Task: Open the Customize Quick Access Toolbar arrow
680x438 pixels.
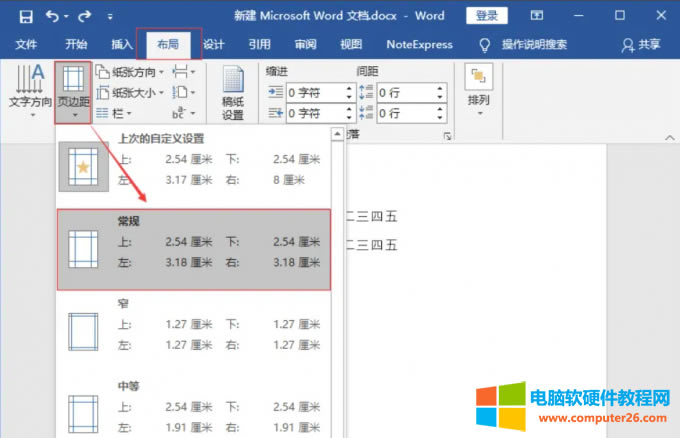Action: [110, 17]
